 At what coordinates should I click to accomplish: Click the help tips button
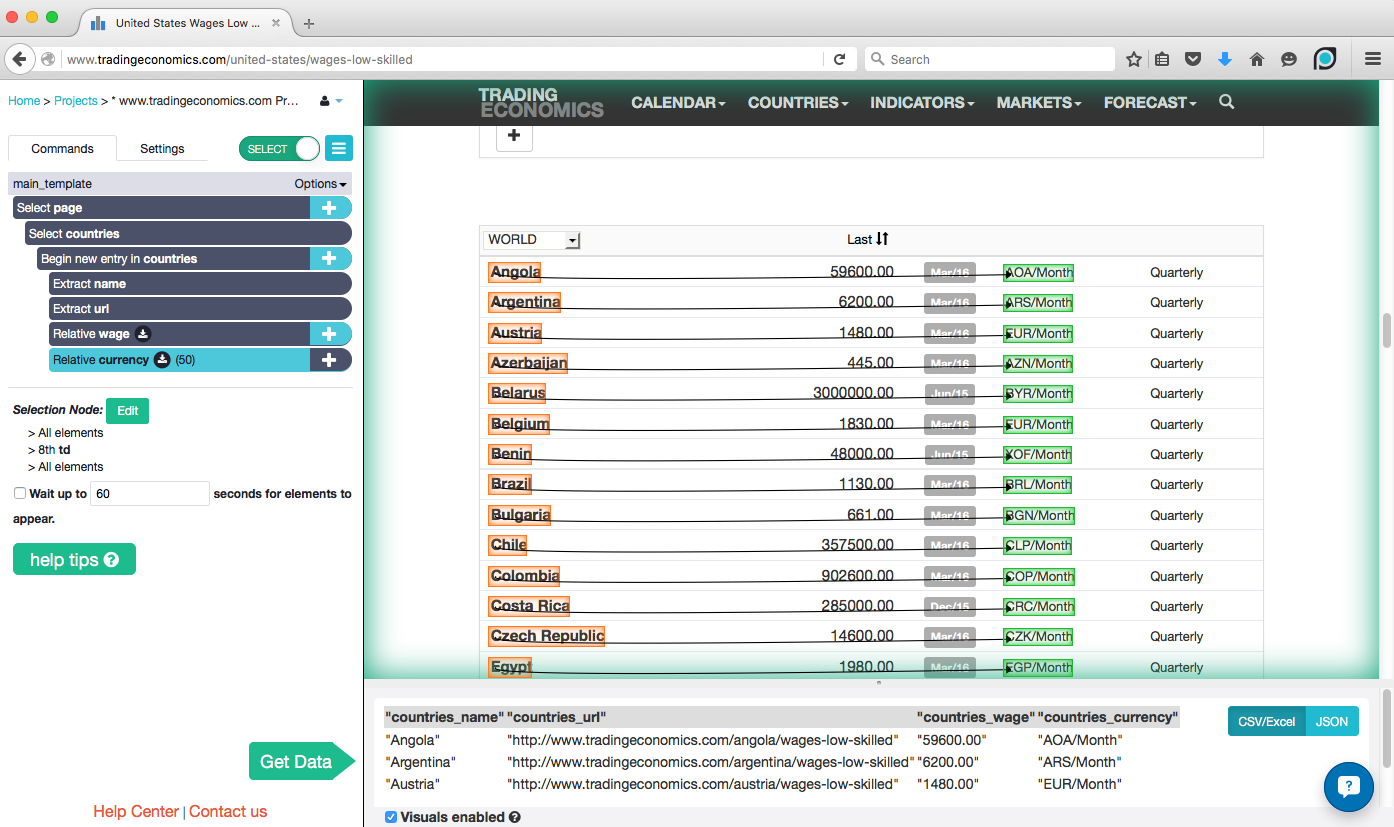pos(74,560)
